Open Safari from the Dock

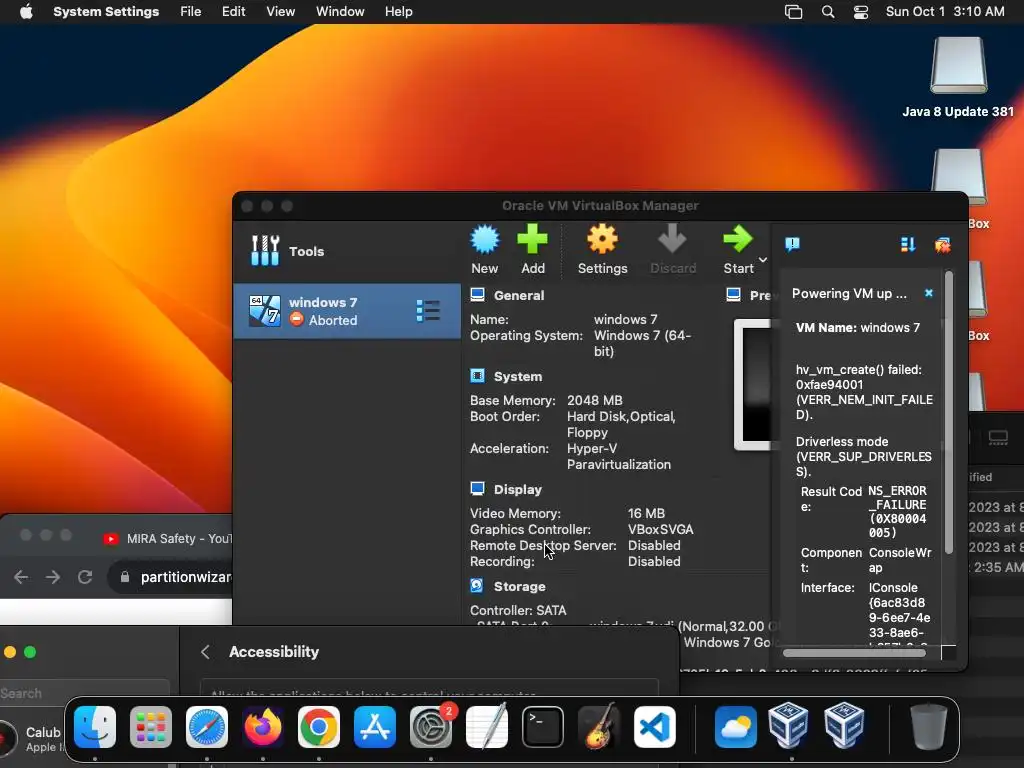(207, 727)
